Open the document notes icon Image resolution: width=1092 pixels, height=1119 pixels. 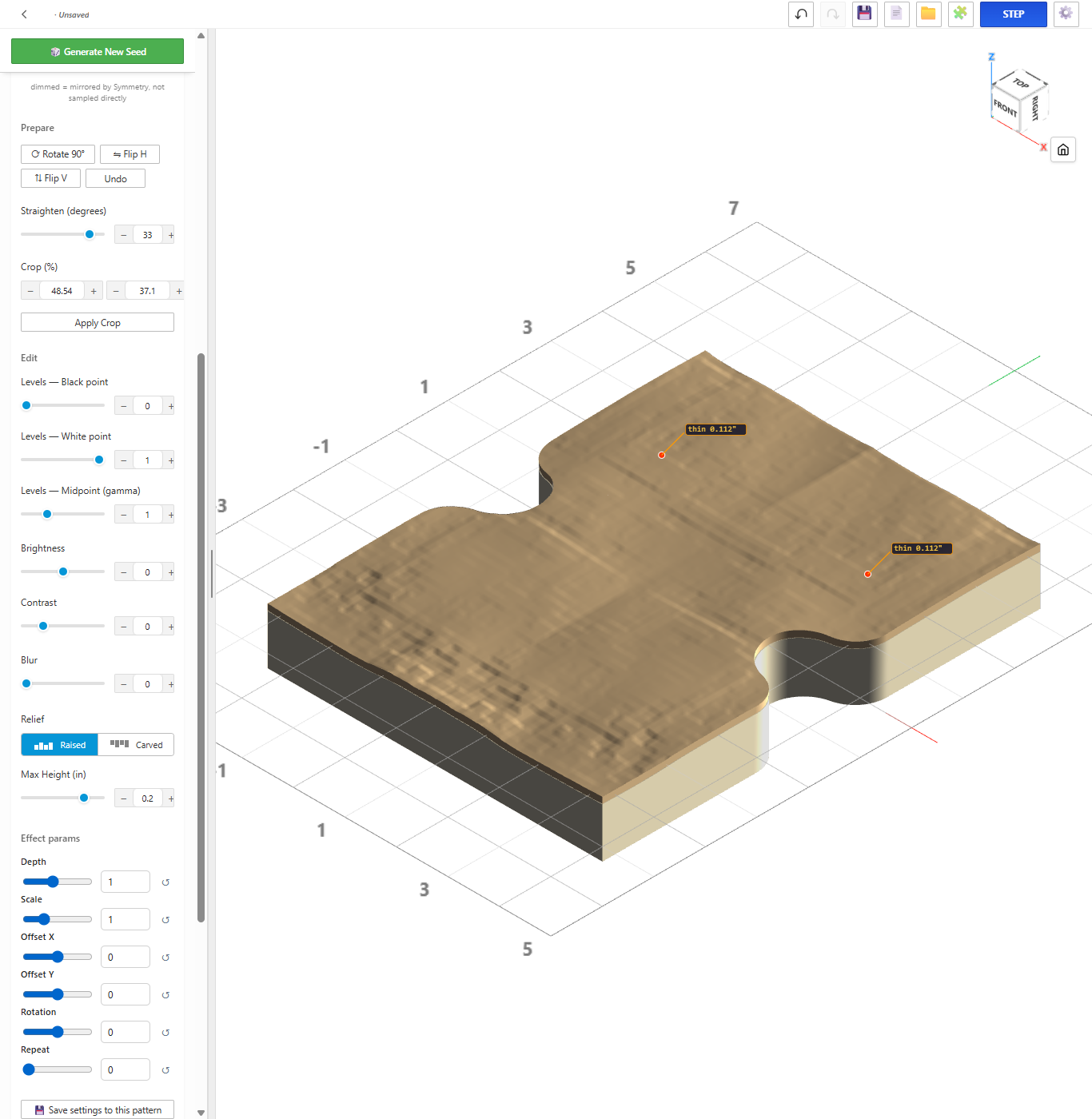[x=896, y=14]
